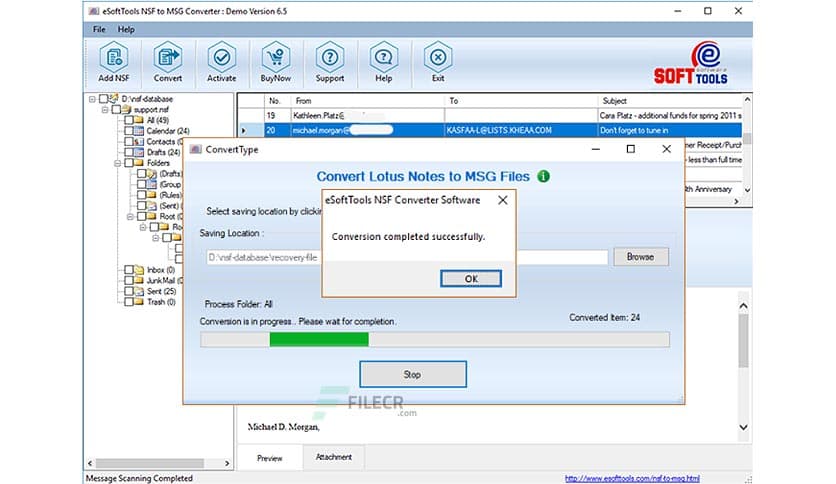The width and height of the screenshot is (836, 484).
Task: Toggle the Inbox (0) checkbox
Action: [x=128, y=270]
